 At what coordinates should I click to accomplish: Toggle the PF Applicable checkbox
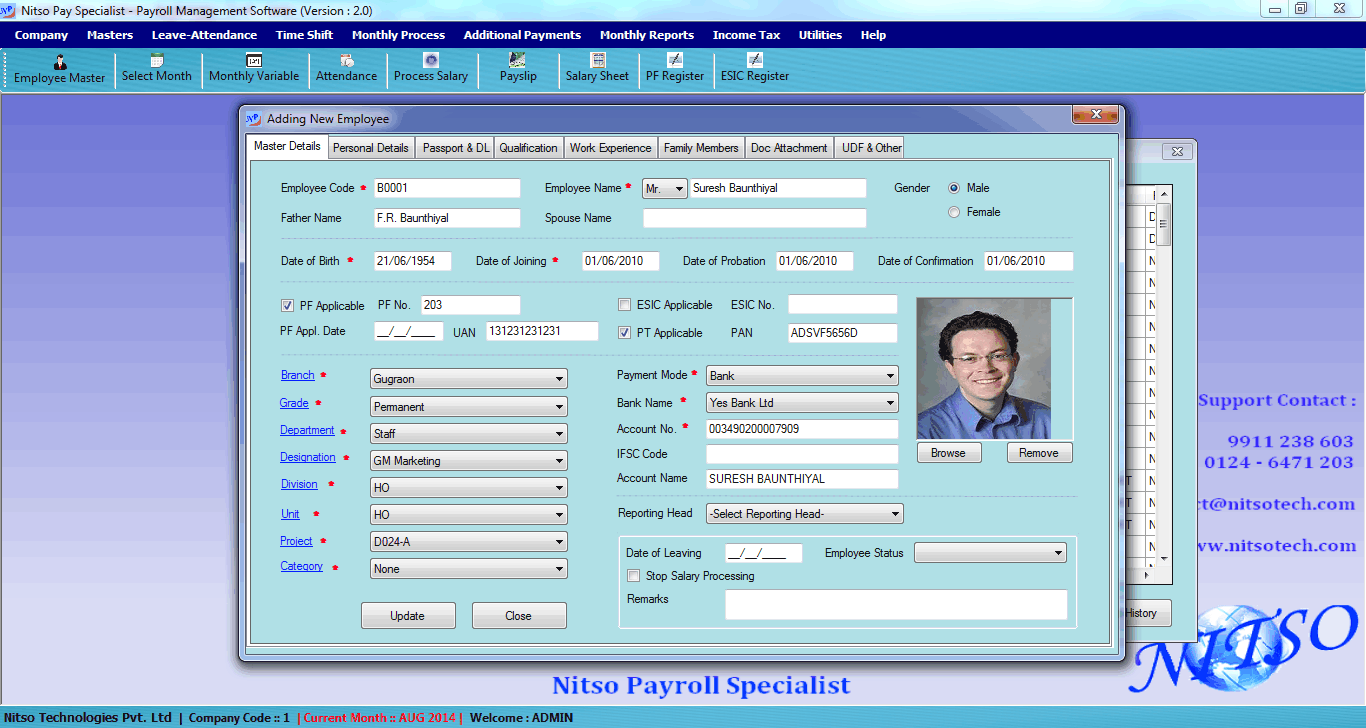click(x=288, y=306)
